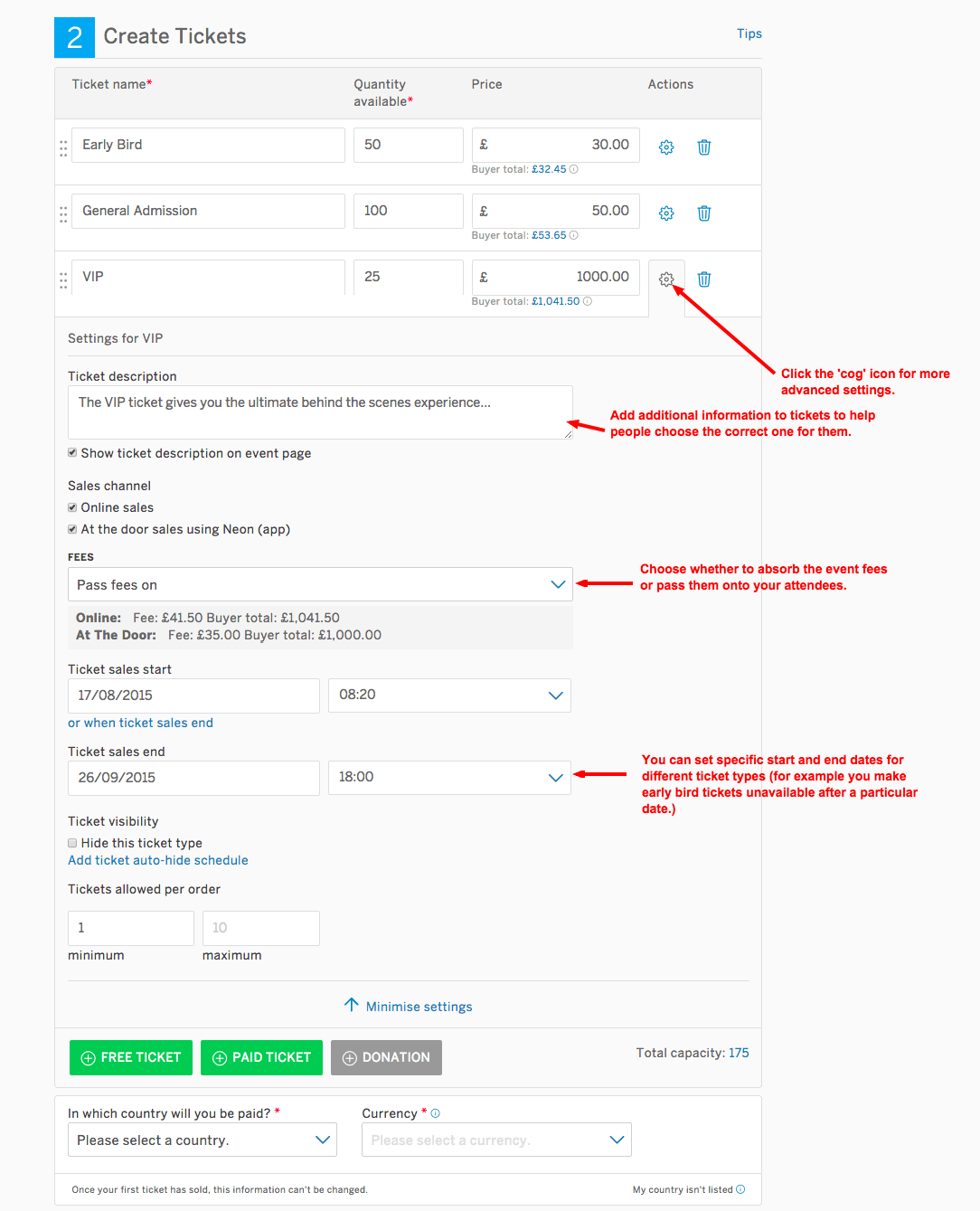Uncheck the Online sales checkbox
Image resolution: width=980 pixels, height=1211 pixels.
pos(72,507)
